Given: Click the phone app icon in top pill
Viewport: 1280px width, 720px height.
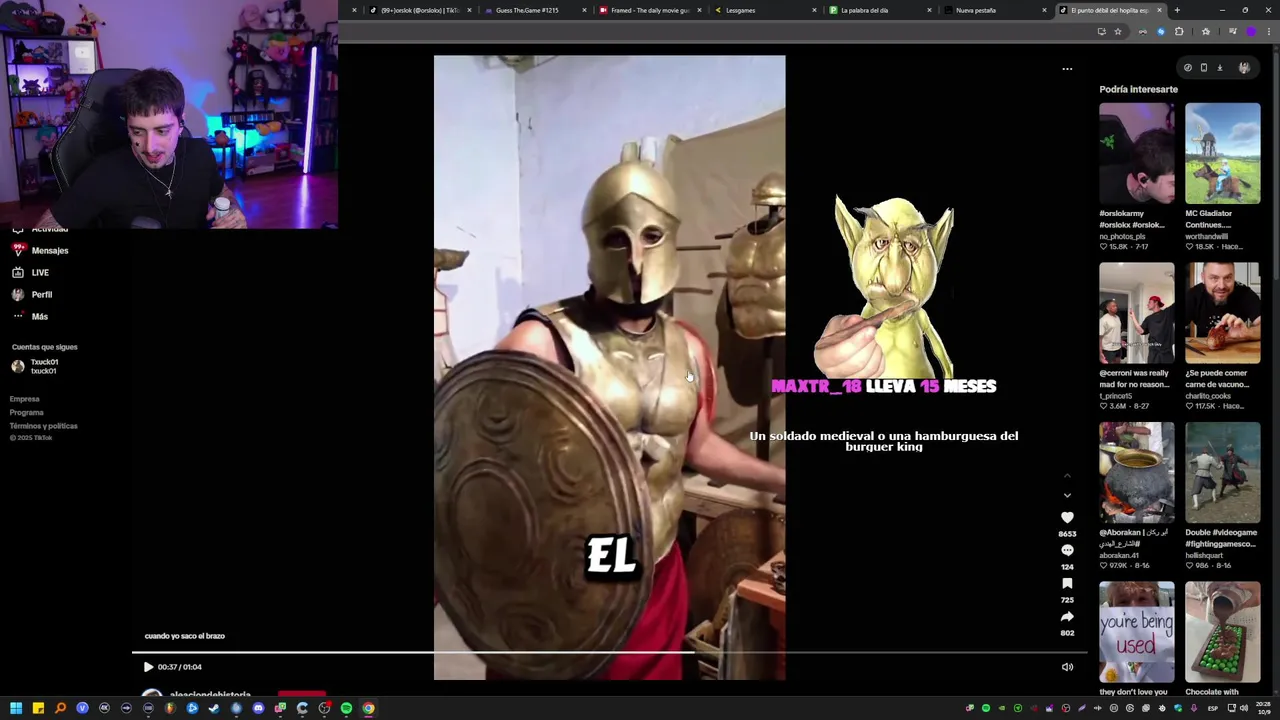Looking at the screenshot, I should (1204, 68).
